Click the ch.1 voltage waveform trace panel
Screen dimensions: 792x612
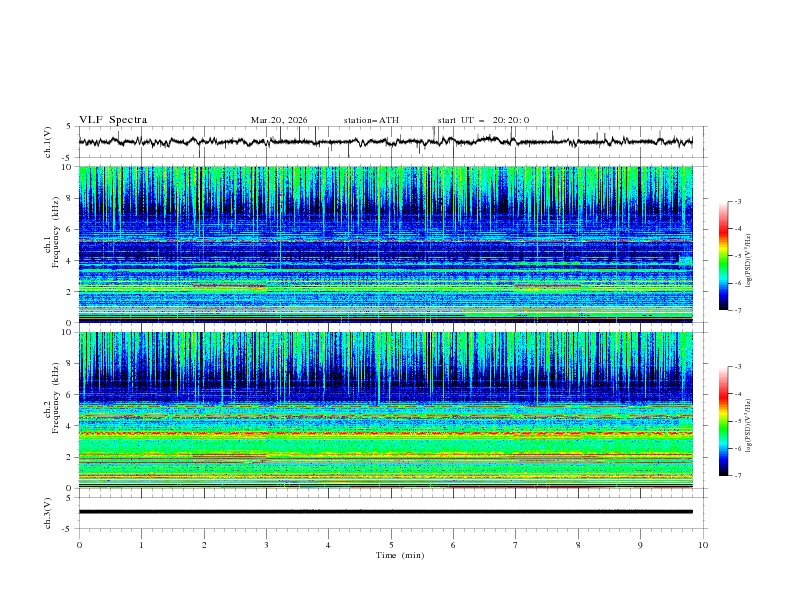pyautogui.click(x=392, y=142)
